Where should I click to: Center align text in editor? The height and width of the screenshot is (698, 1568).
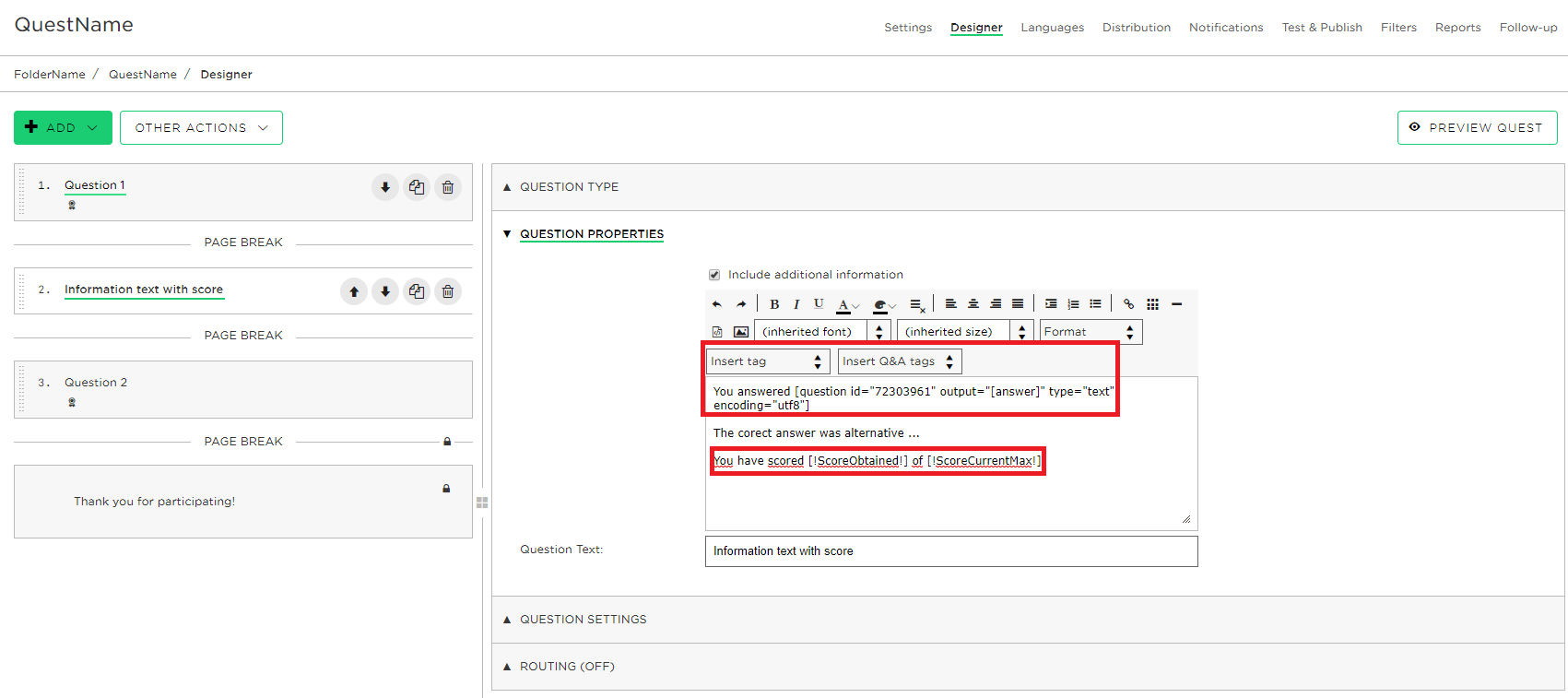pos(973,304)
